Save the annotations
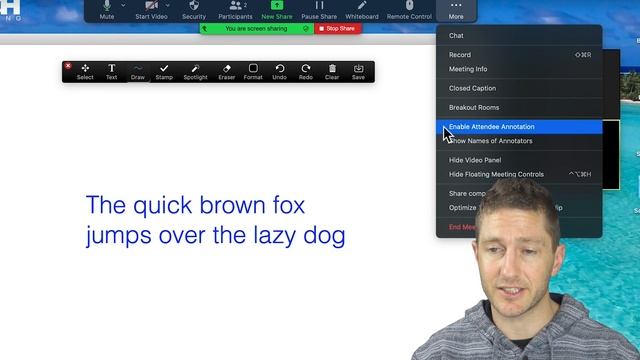The width and height of the screenshot is (640, 360). pyautogui.click(x=358, y=72)
